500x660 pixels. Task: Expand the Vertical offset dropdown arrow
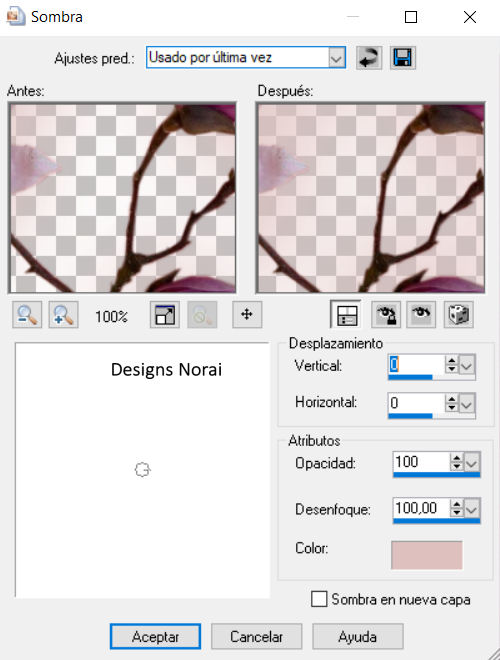click(x=466, y=365)
